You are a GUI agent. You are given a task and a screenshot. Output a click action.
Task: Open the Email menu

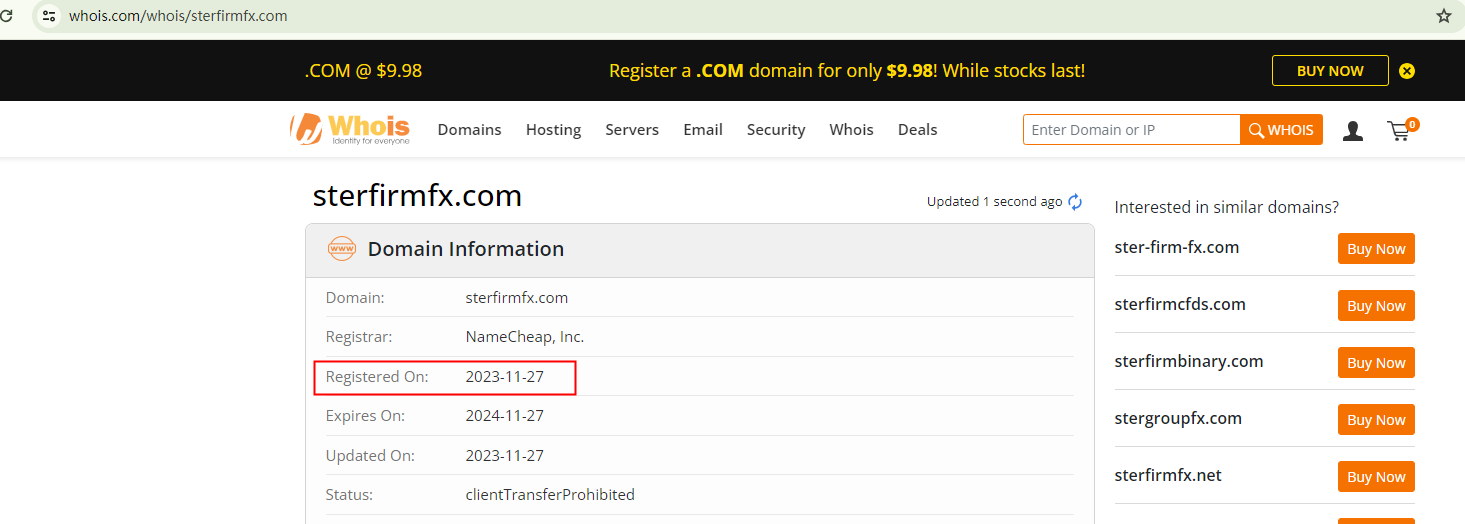(703, 130)
